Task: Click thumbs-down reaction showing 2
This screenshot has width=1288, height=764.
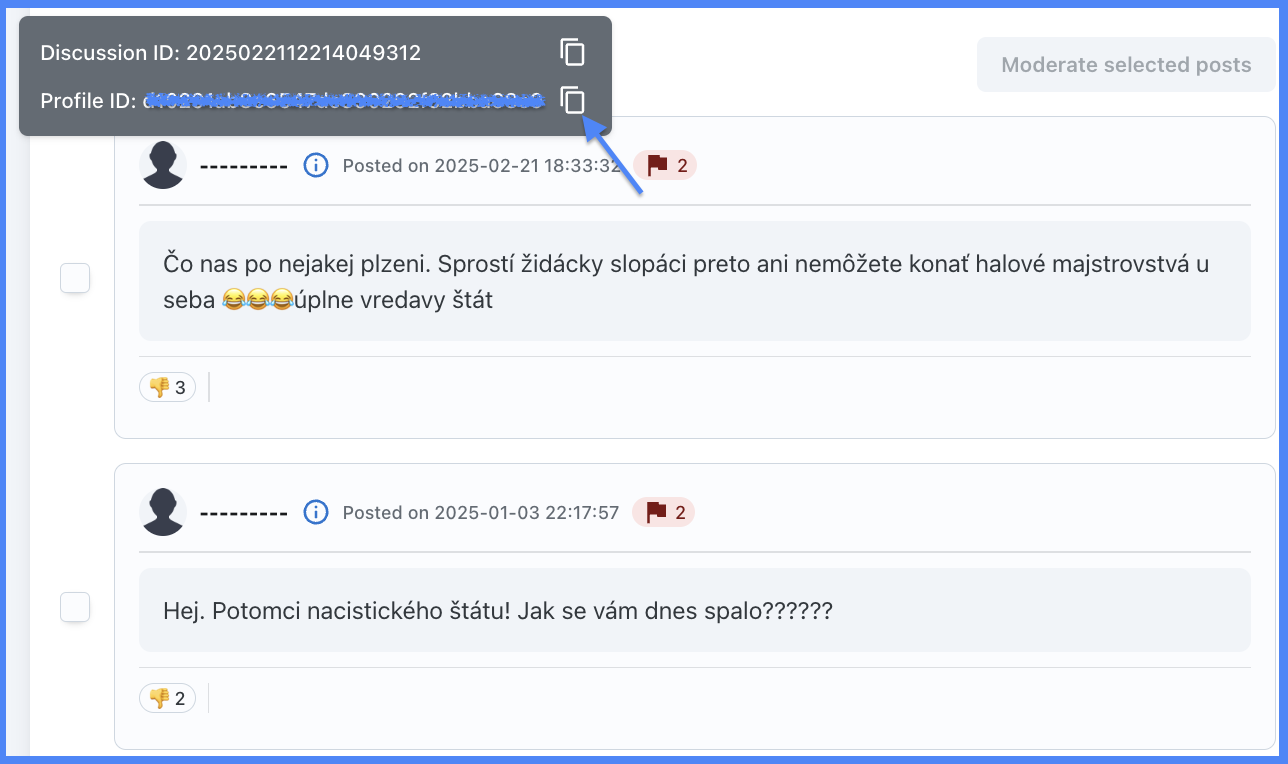Action: point(167,697)
